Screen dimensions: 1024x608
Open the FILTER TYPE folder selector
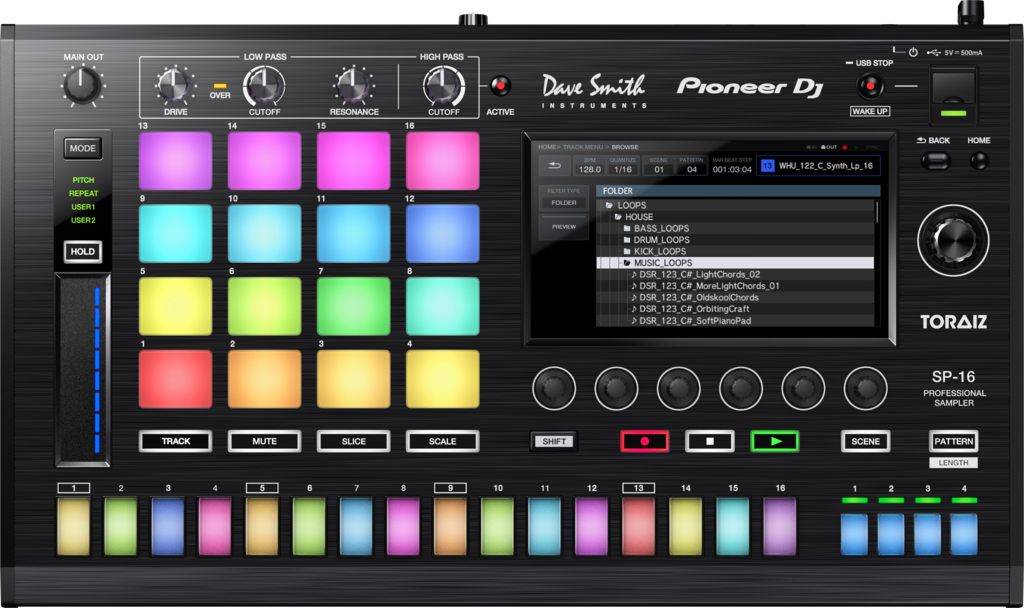(x=564, y=203)
